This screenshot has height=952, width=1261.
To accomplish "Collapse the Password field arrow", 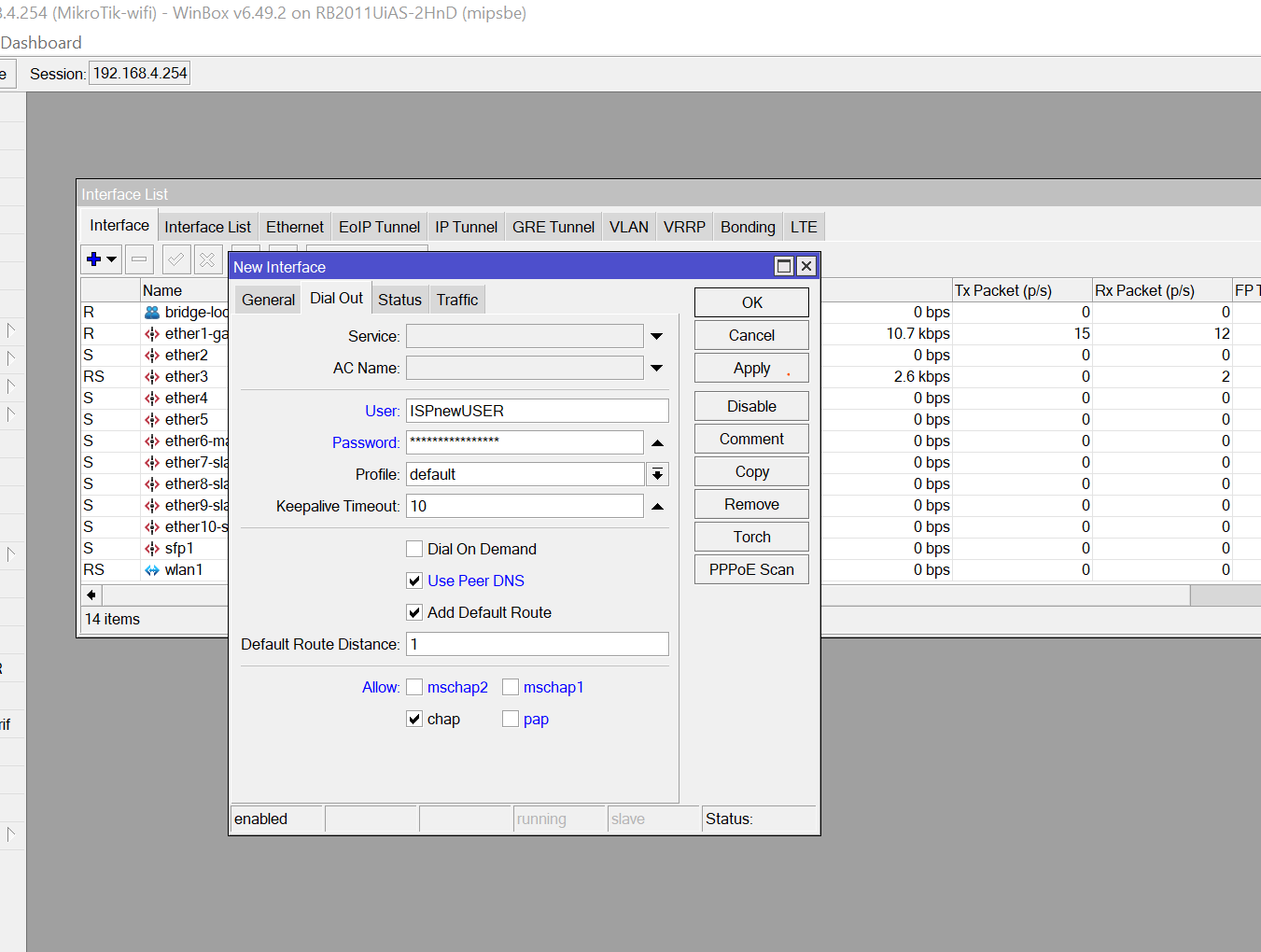I will tap(657, 442).
